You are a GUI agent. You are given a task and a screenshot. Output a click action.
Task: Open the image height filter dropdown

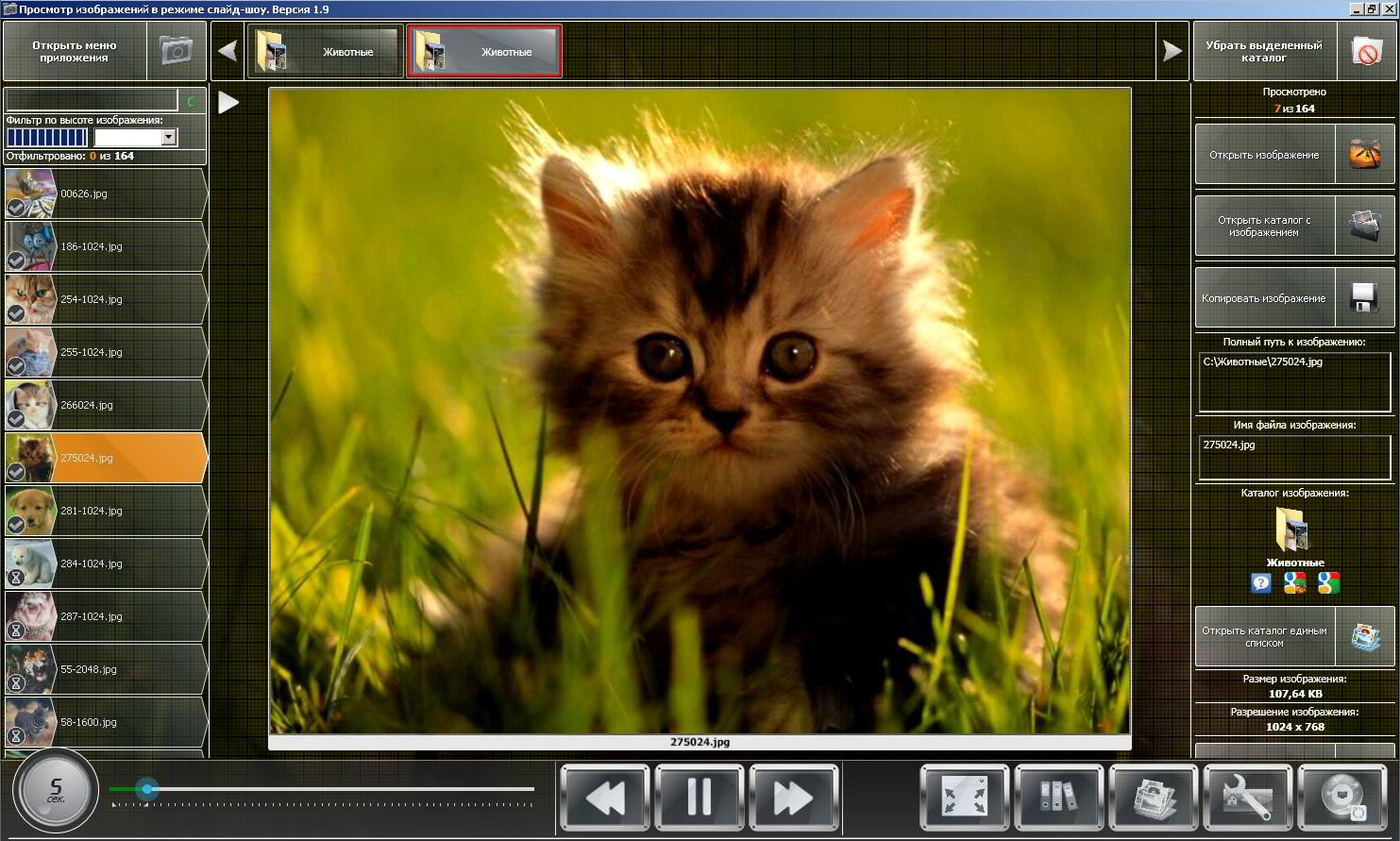[x=169, y=138]
